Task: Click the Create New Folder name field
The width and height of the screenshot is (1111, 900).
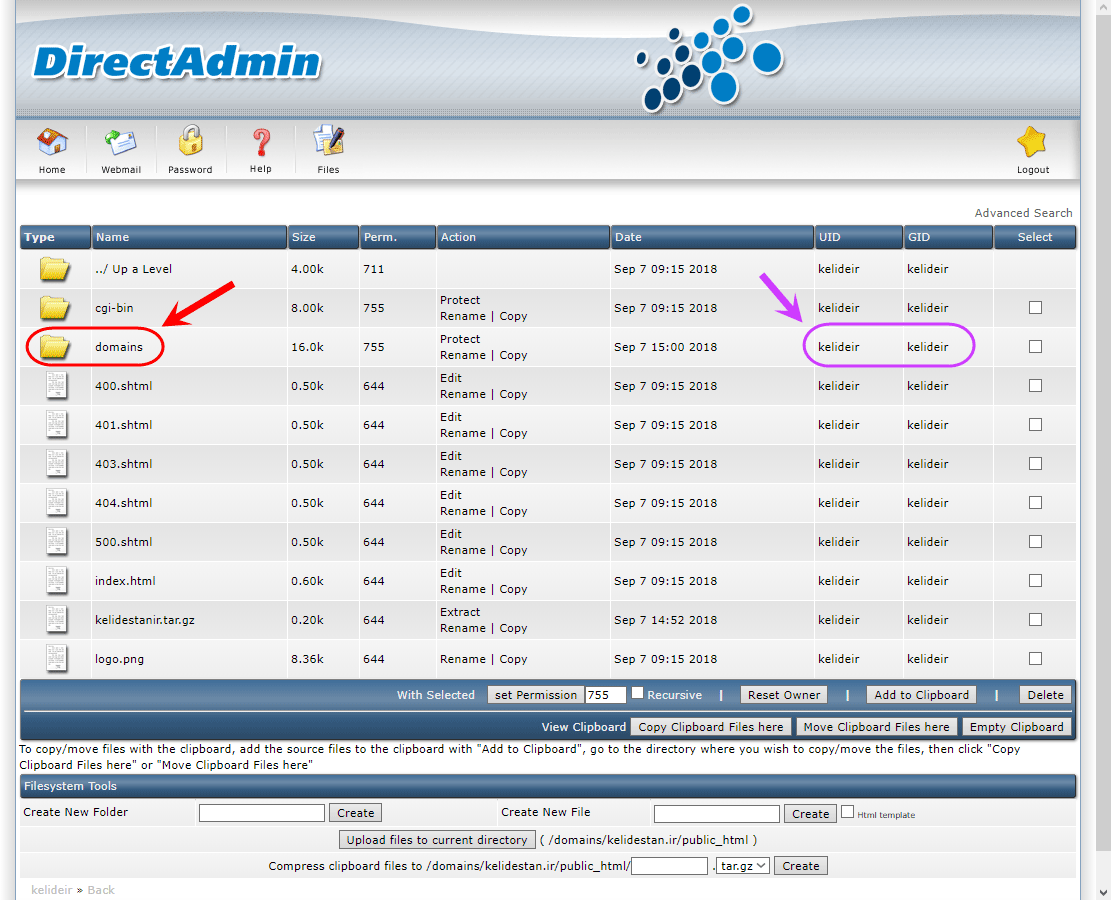Action: pyautogui.click(x=261, y=813)
